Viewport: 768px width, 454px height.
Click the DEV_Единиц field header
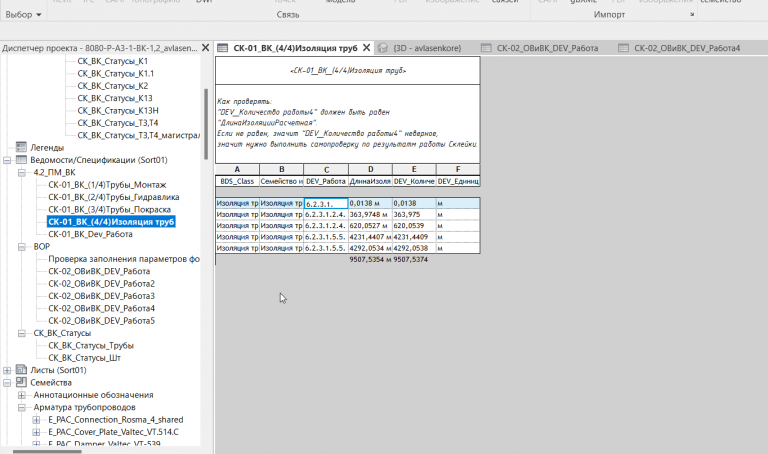(458, 181)
